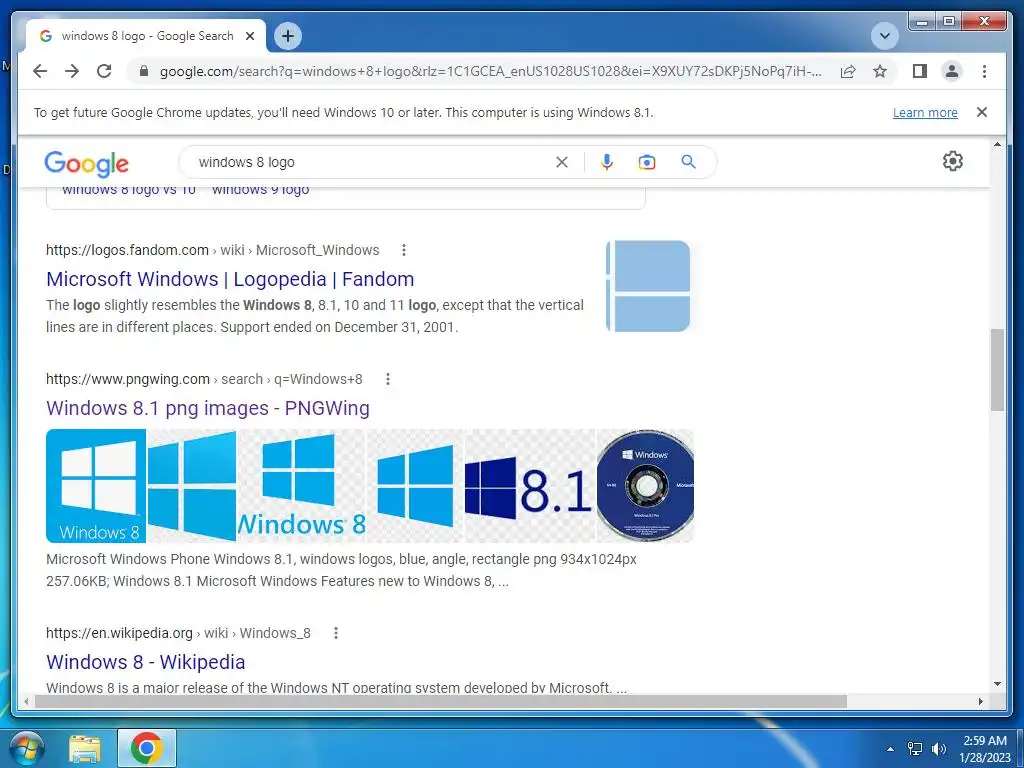Open the tab search dropdown arrow
Viewport: 1024px width, 768px height.
pyautogui.click(x=885, y=36)
